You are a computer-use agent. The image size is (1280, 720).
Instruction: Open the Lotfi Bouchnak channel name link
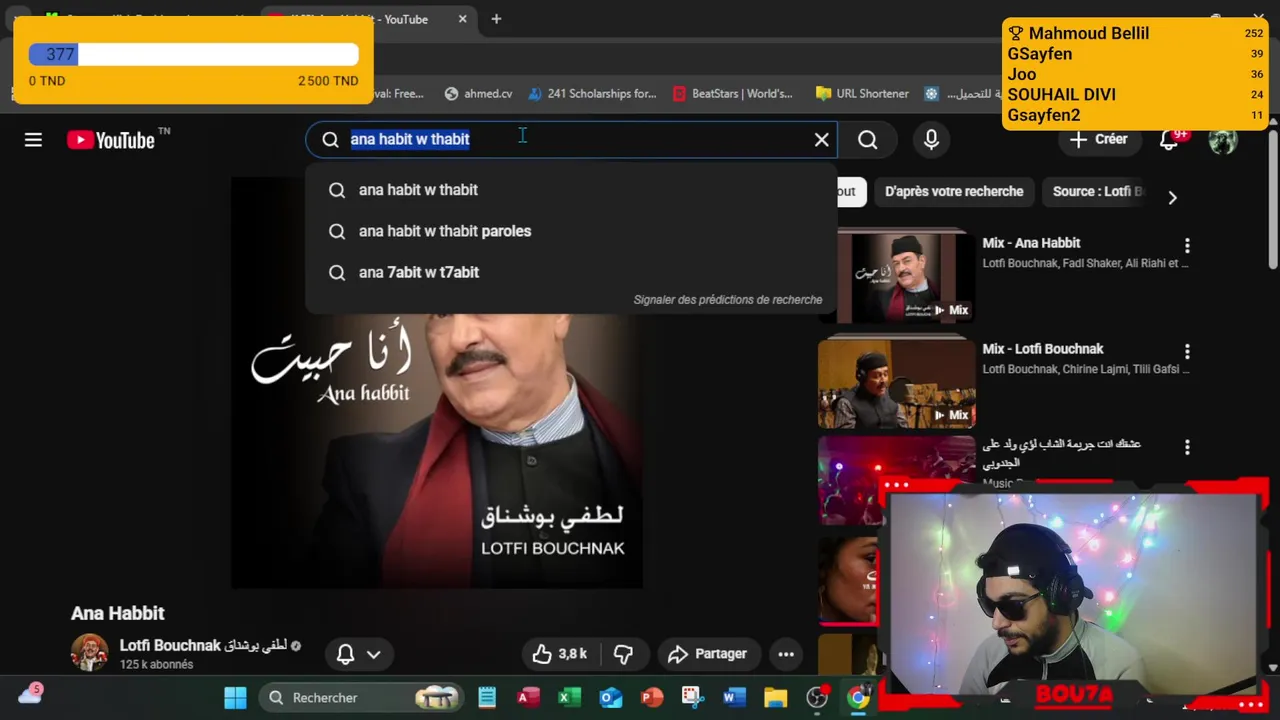point(203,646)
